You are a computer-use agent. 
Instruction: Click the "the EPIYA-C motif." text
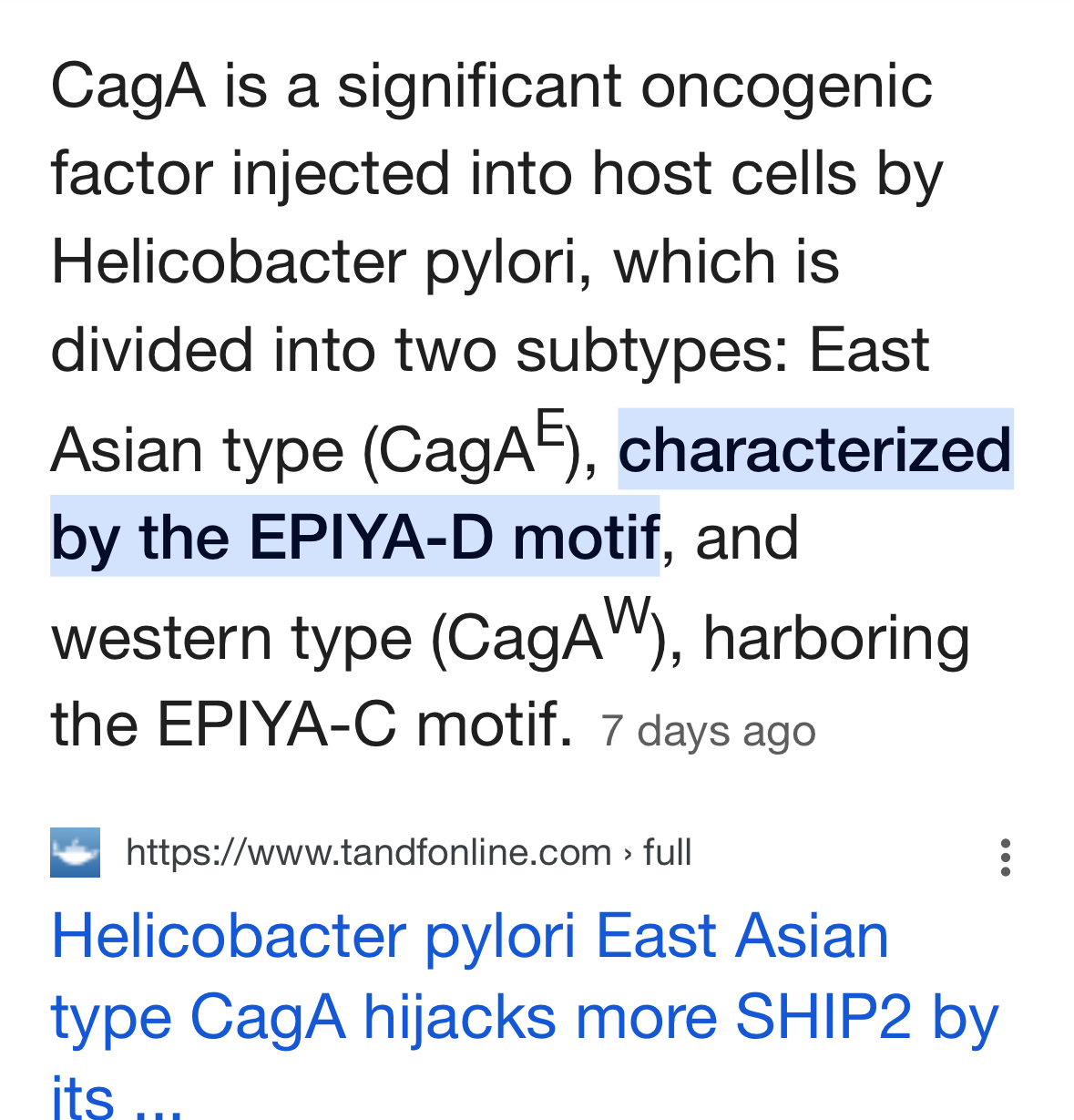pyautogui.click(x=312, y=724)
